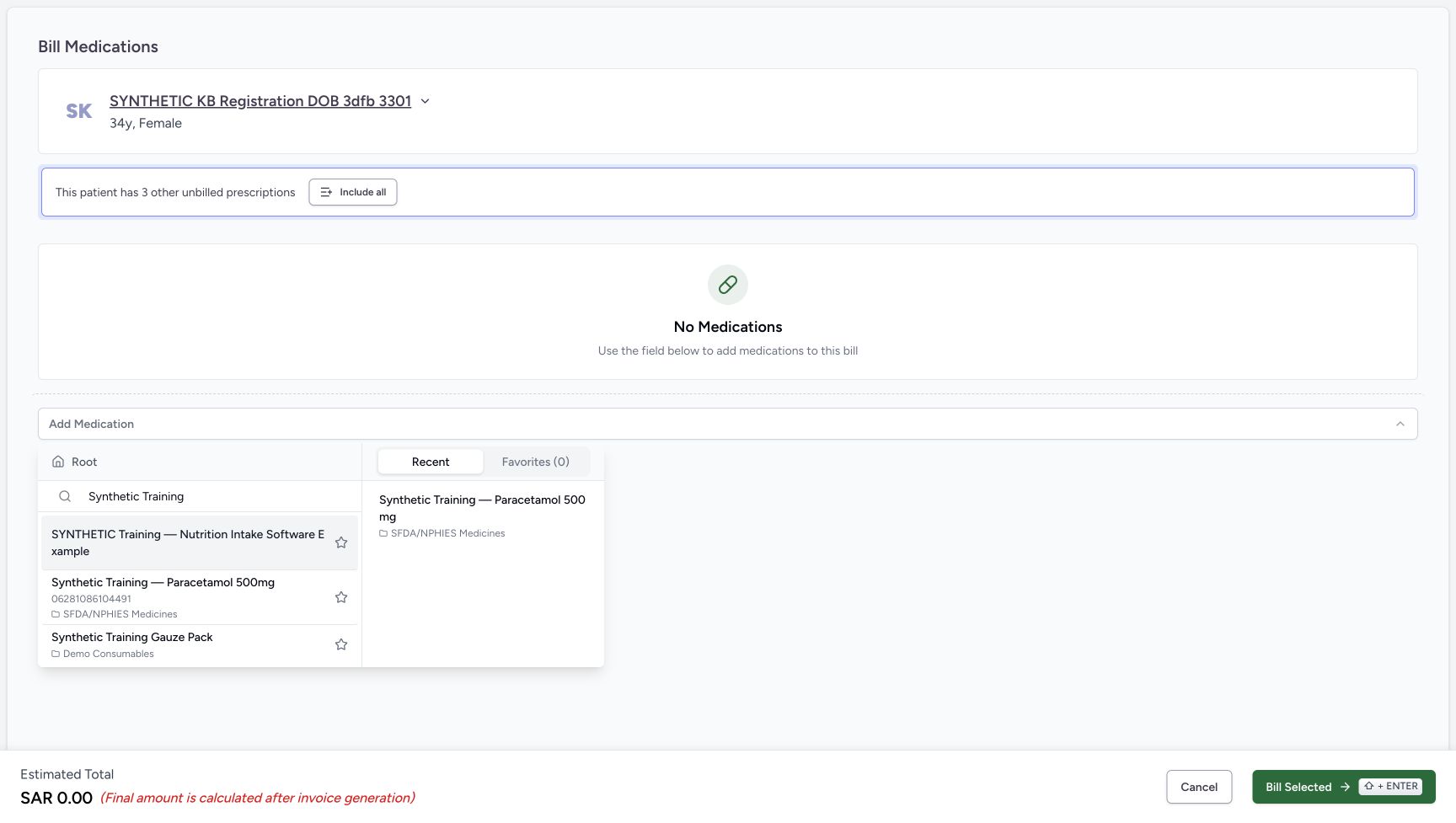This screenshot has width=1456, height=823.
Task: Switch to the Recent tab
Action: point(431,462)
